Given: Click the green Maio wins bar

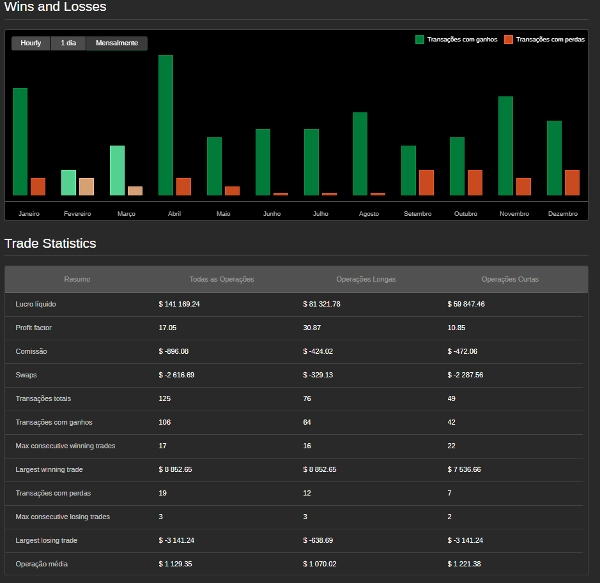Looking at the screenshot, I should tap(214, 166).
